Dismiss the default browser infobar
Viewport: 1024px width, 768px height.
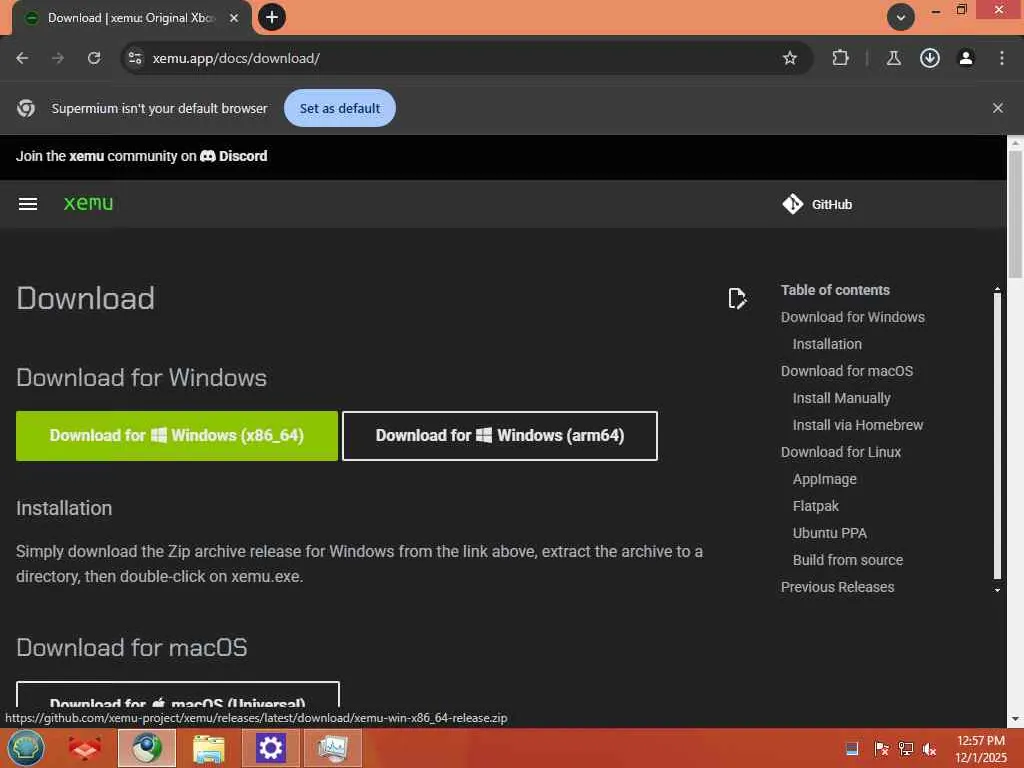(997, 108)
